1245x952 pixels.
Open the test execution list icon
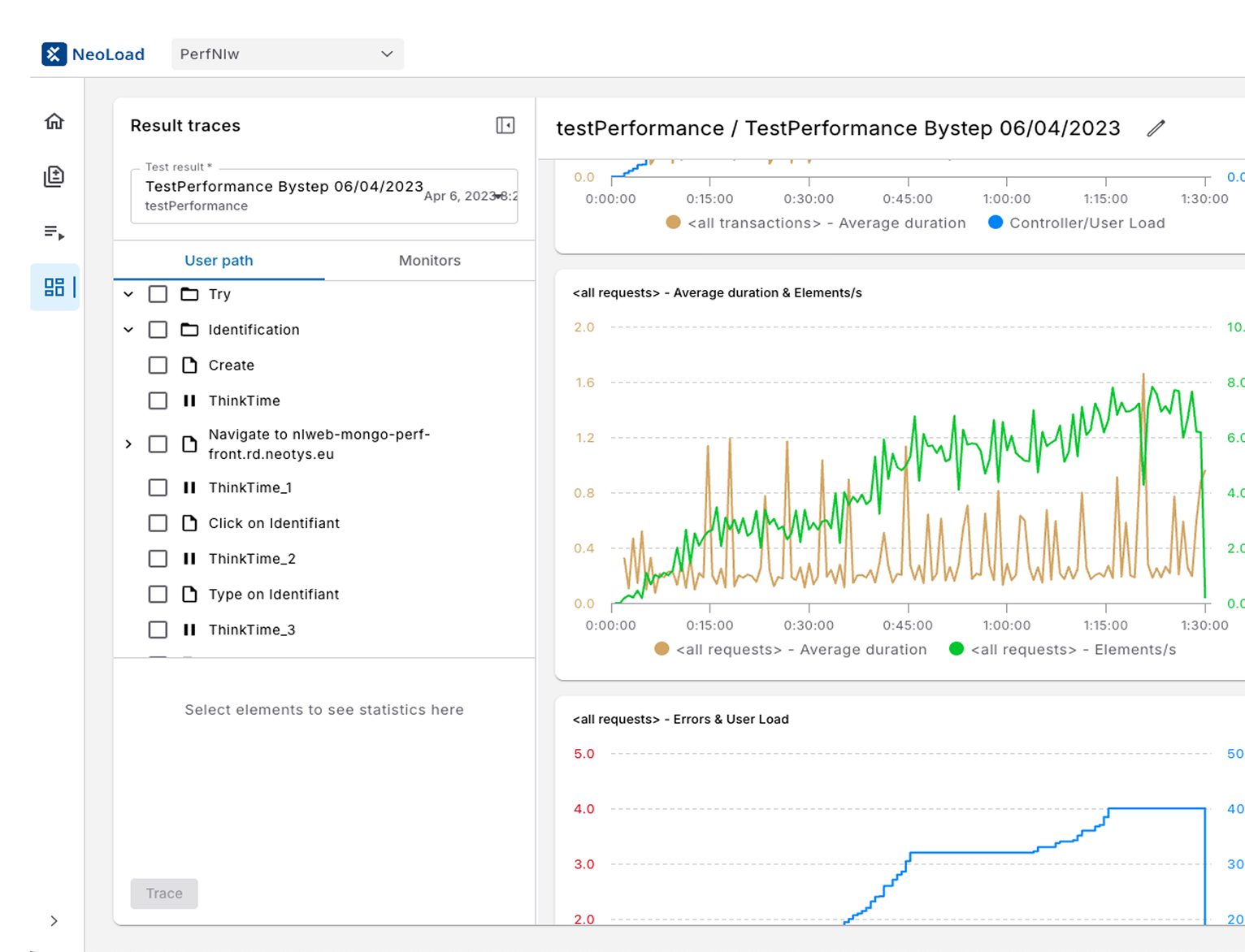54,232
